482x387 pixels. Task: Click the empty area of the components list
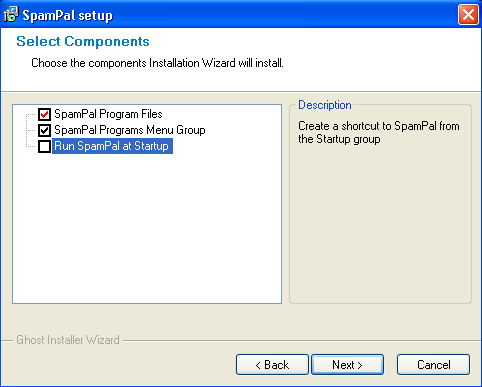pyautogui.click(x=147, y=230)
